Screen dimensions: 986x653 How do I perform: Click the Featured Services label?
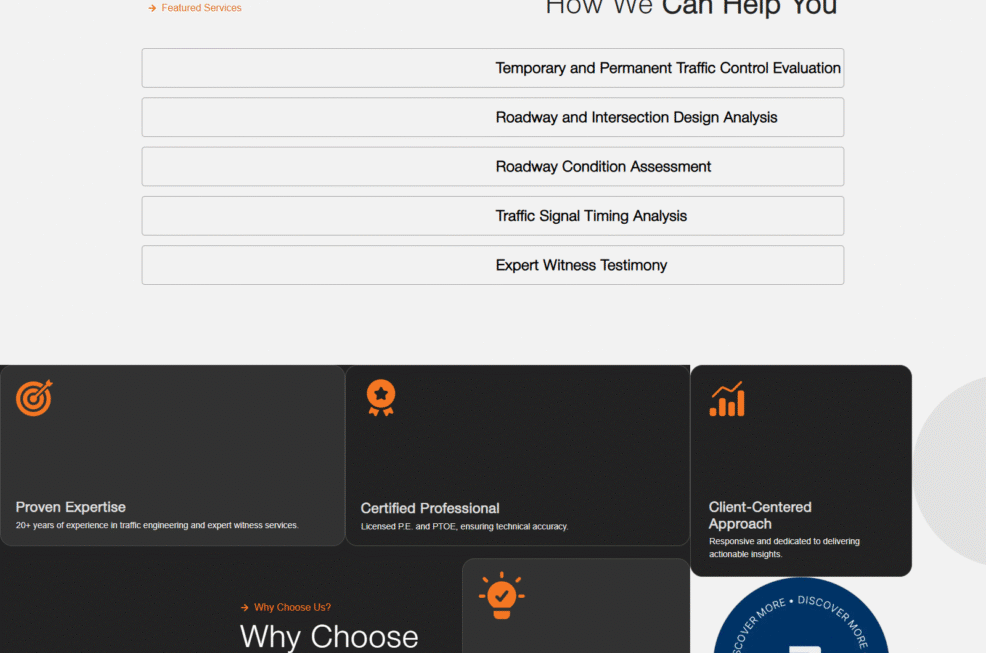point(201,8)
